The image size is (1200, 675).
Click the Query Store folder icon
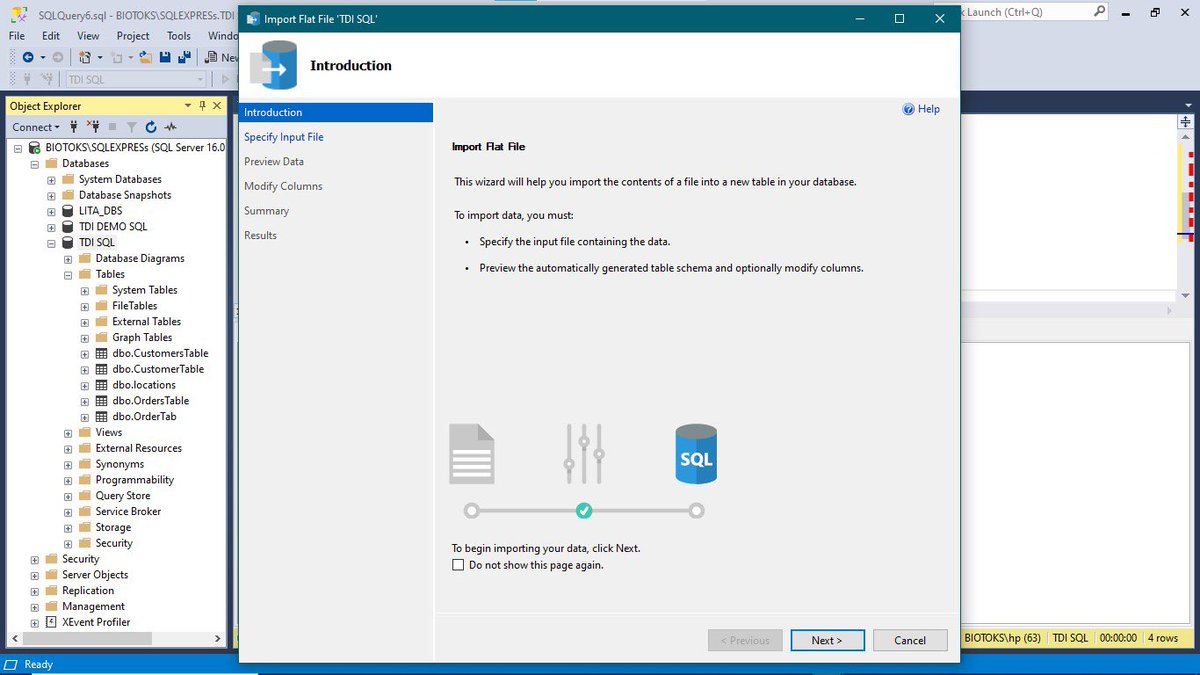[84, 496]
